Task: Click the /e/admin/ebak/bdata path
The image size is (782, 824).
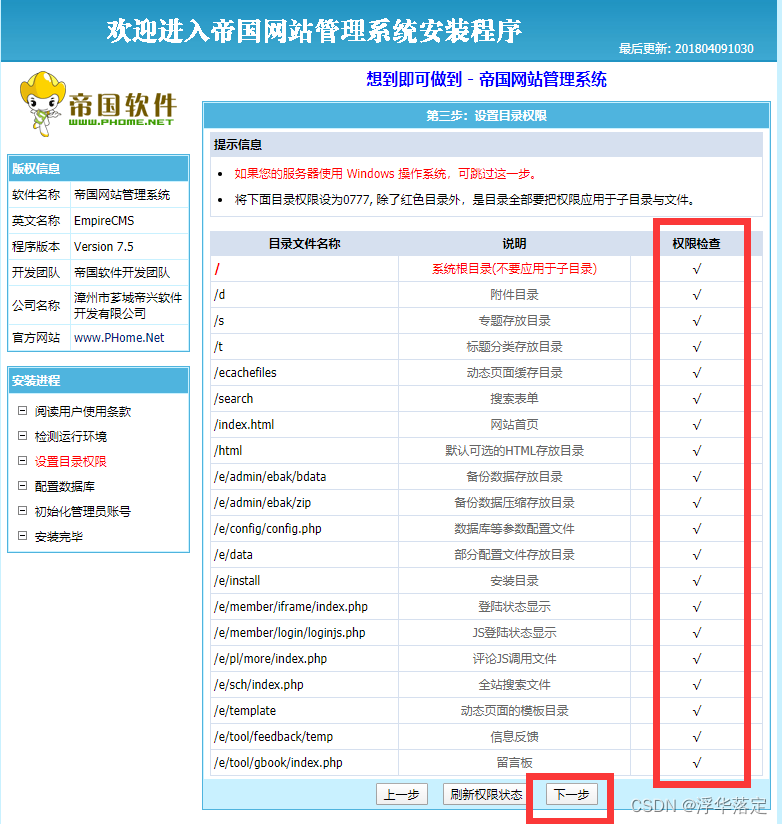Action: point(270,477)
